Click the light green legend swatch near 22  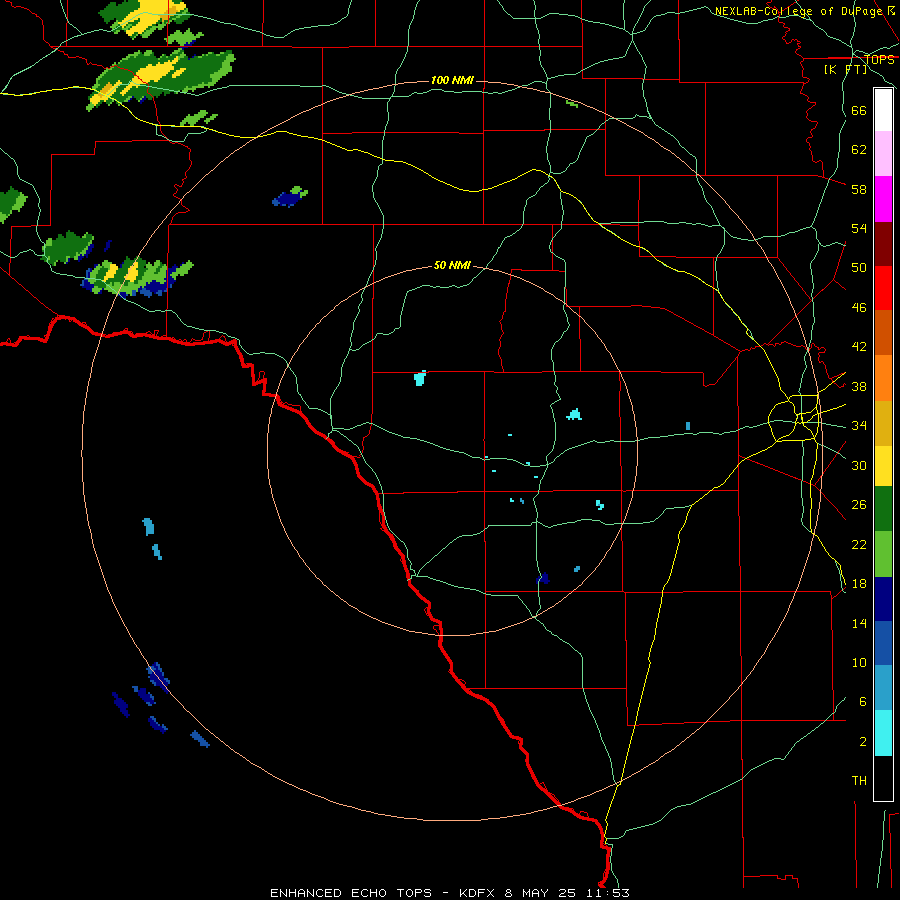[883, 554]
